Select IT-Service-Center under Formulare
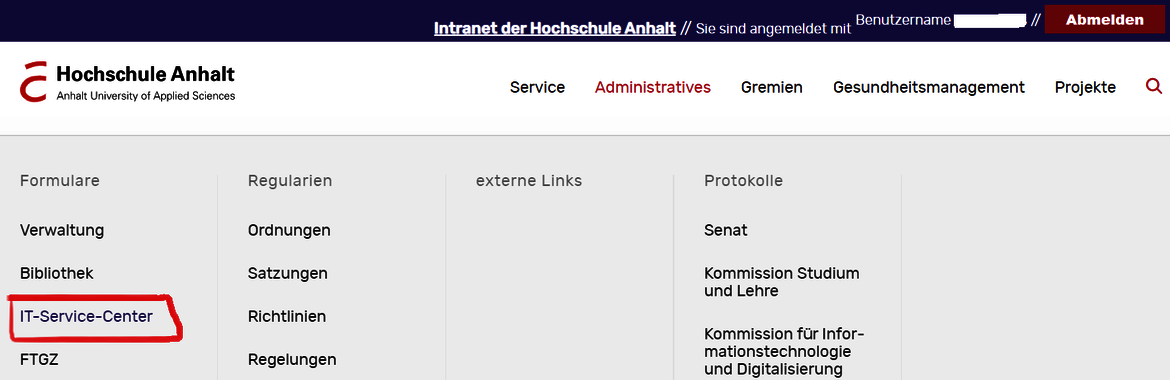The height and width of the screenshot is (380, 1170). 87,317
